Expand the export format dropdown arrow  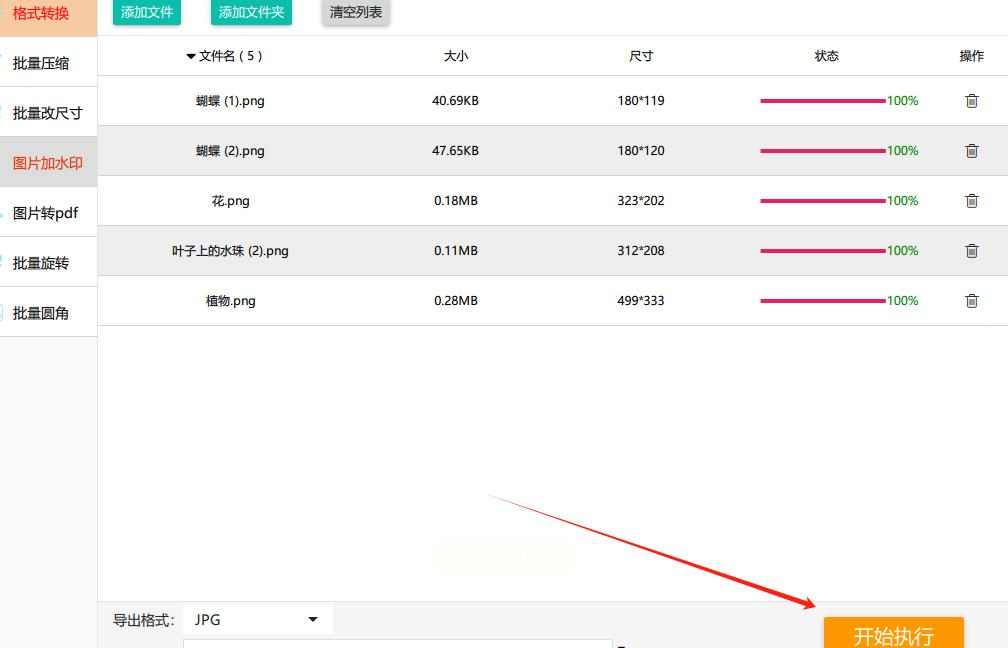tap(313, 620)
